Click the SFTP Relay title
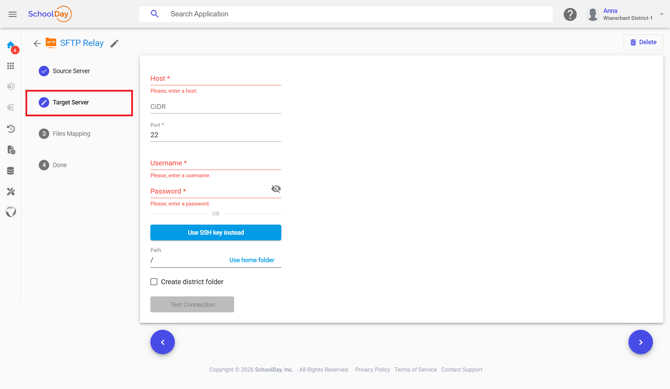The image size is (670, 389). tap(82, 43)
